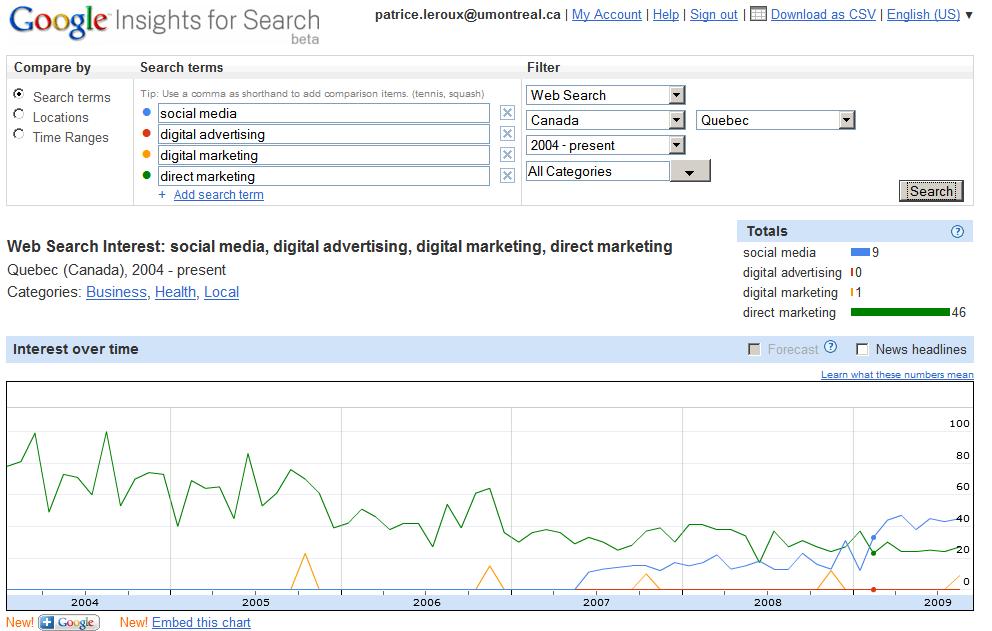Click the Search button

[931, 191]
